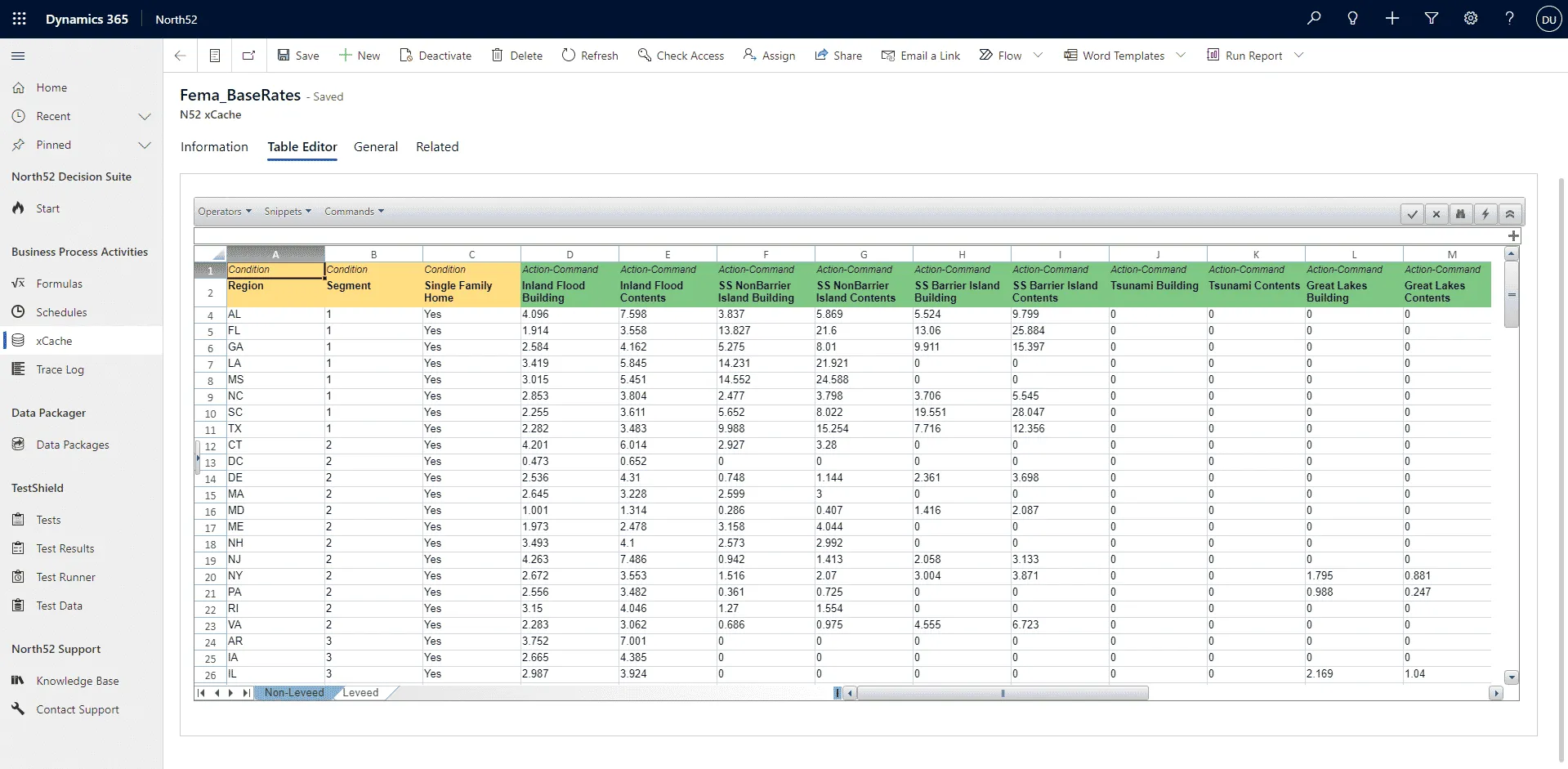
Task: Open the Operators dropdown
Action: point(225,211)
